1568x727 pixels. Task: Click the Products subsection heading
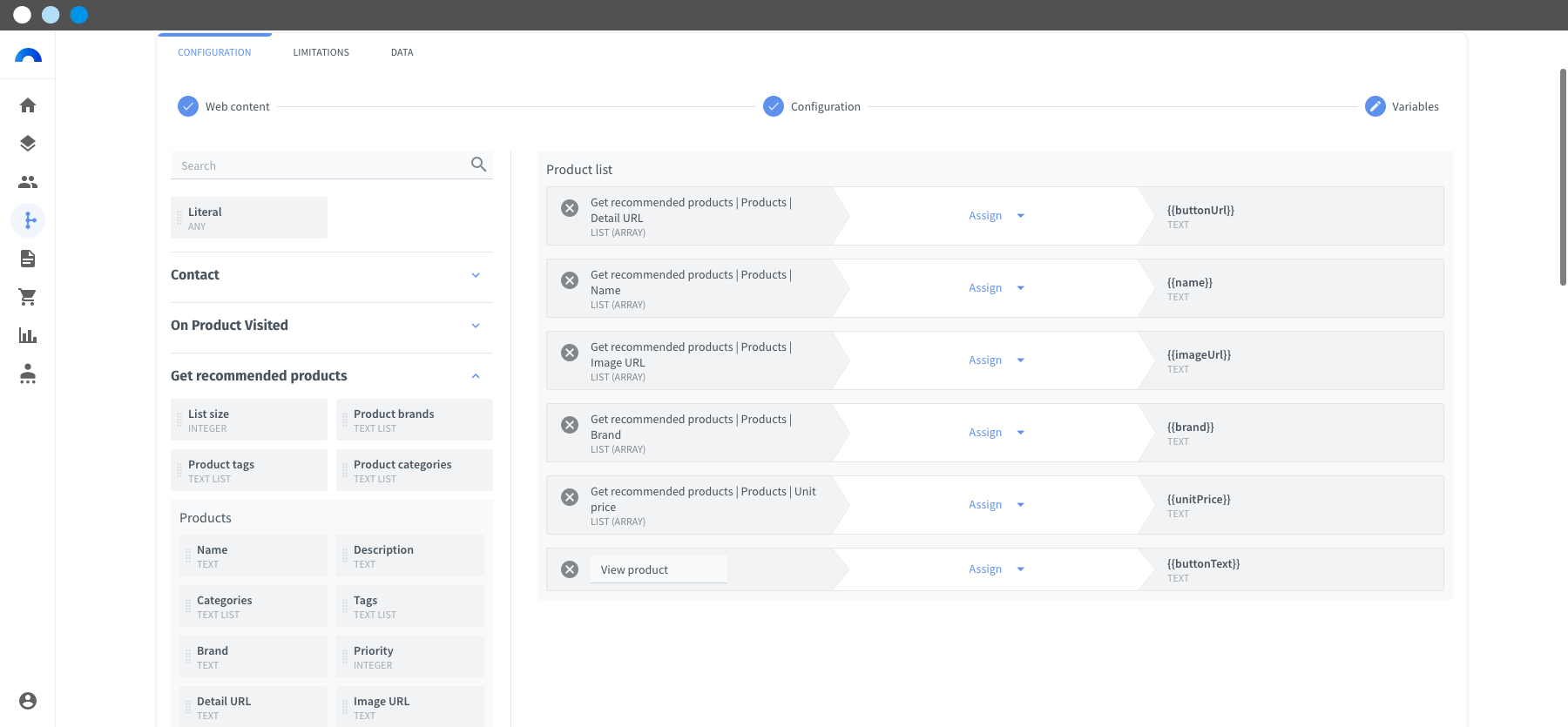(x=206, y=518)
